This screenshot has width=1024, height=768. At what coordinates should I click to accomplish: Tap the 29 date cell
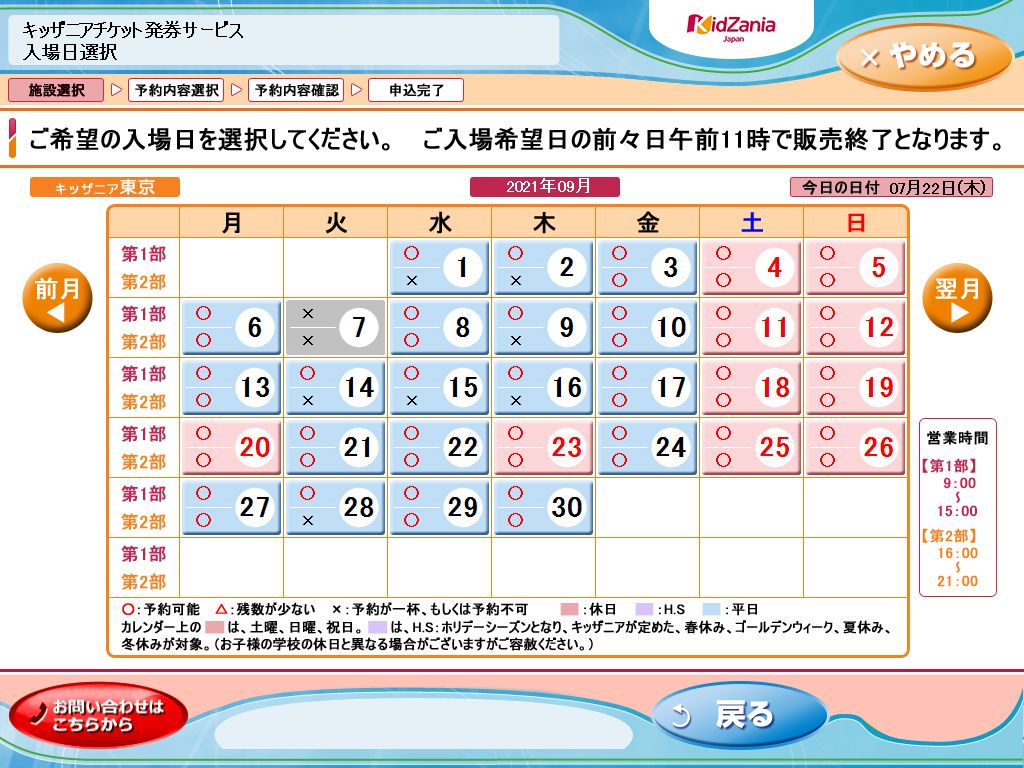pyautogui.click(x=440, y=507)
